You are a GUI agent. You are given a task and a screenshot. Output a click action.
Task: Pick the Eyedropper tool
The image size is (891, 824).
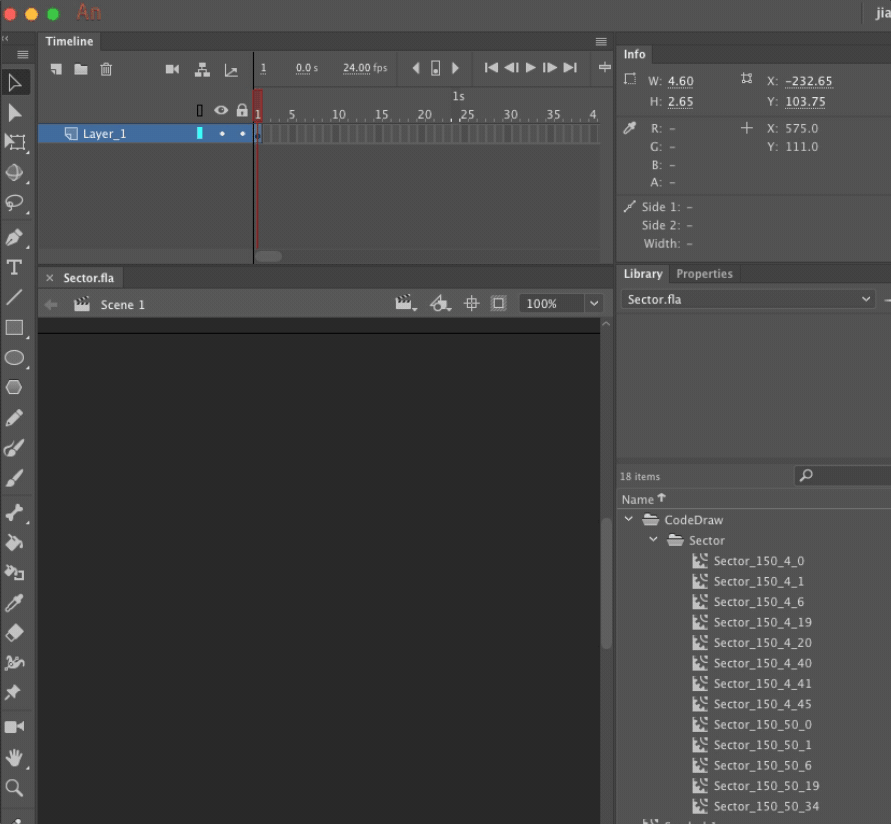pyautogui.click(x=15, y=603)
